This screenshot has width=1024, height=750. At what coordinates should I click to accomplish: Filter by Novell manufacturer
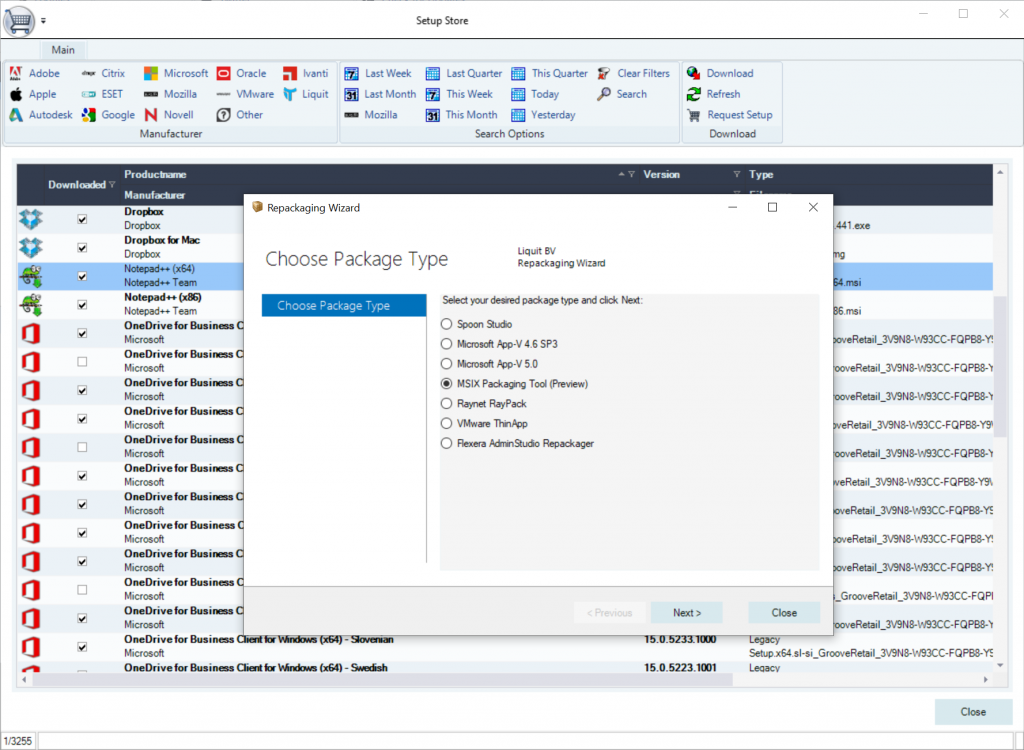pos(169,115)
